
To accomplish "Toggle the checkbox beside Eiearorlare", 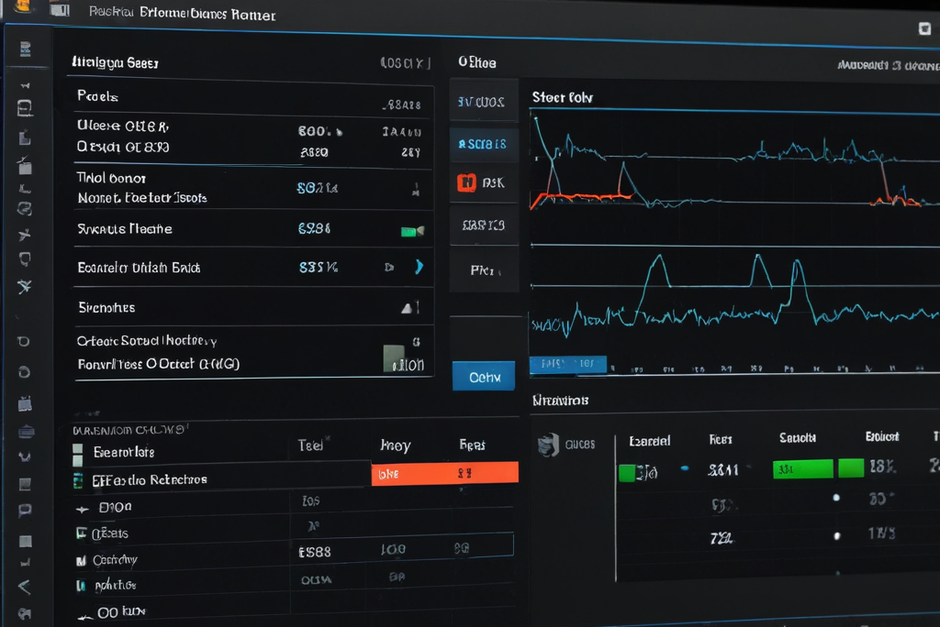I will click(x=77, y=449).
